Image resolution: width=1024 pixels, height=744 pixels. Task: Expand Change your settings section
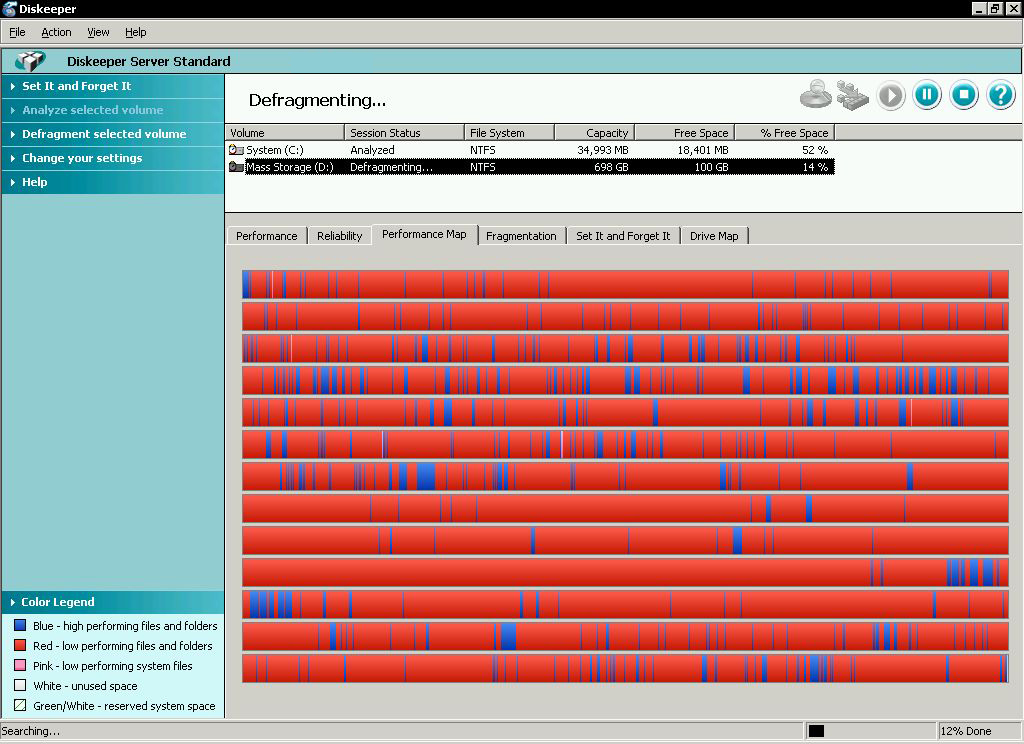point(113,158)
